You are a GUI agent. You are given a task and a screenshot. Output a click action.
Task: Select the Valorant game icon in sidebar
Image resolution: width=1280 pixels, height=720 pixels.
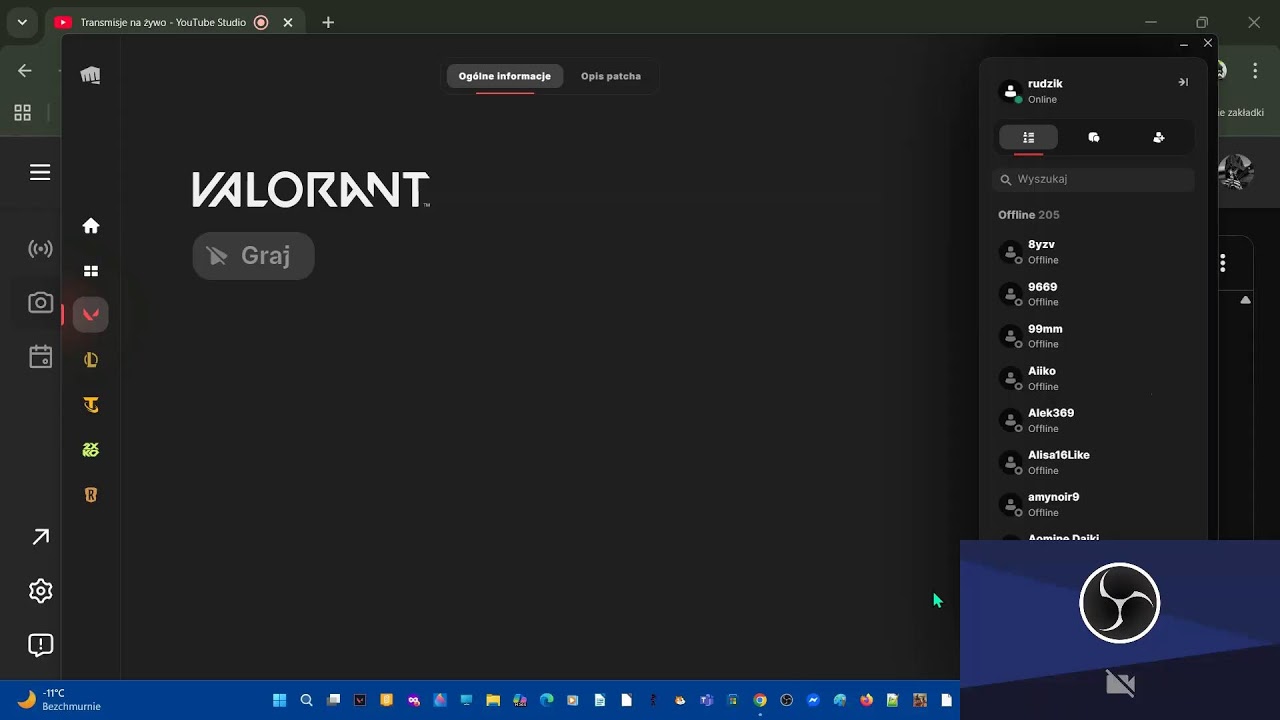click(91, 314)
